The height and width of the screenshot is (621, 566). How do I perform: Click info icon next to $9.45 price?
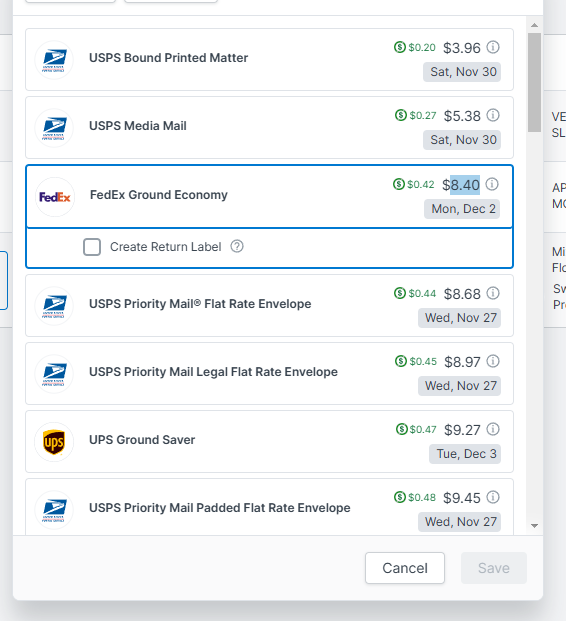(x=493, y=497)
